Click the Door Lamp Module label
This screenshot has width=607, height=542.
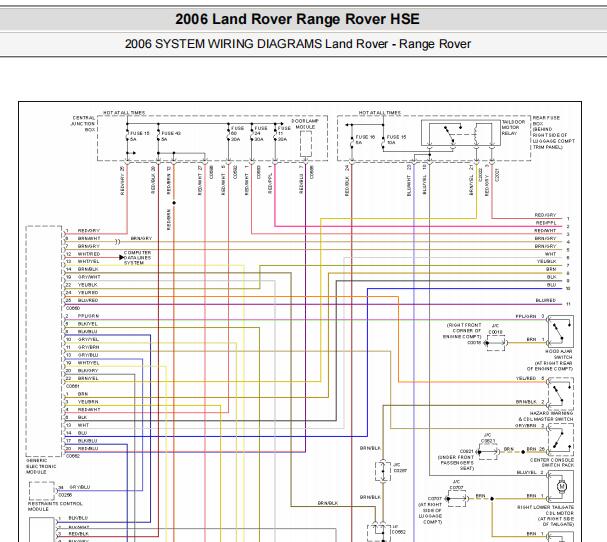[x=305, y=124]
